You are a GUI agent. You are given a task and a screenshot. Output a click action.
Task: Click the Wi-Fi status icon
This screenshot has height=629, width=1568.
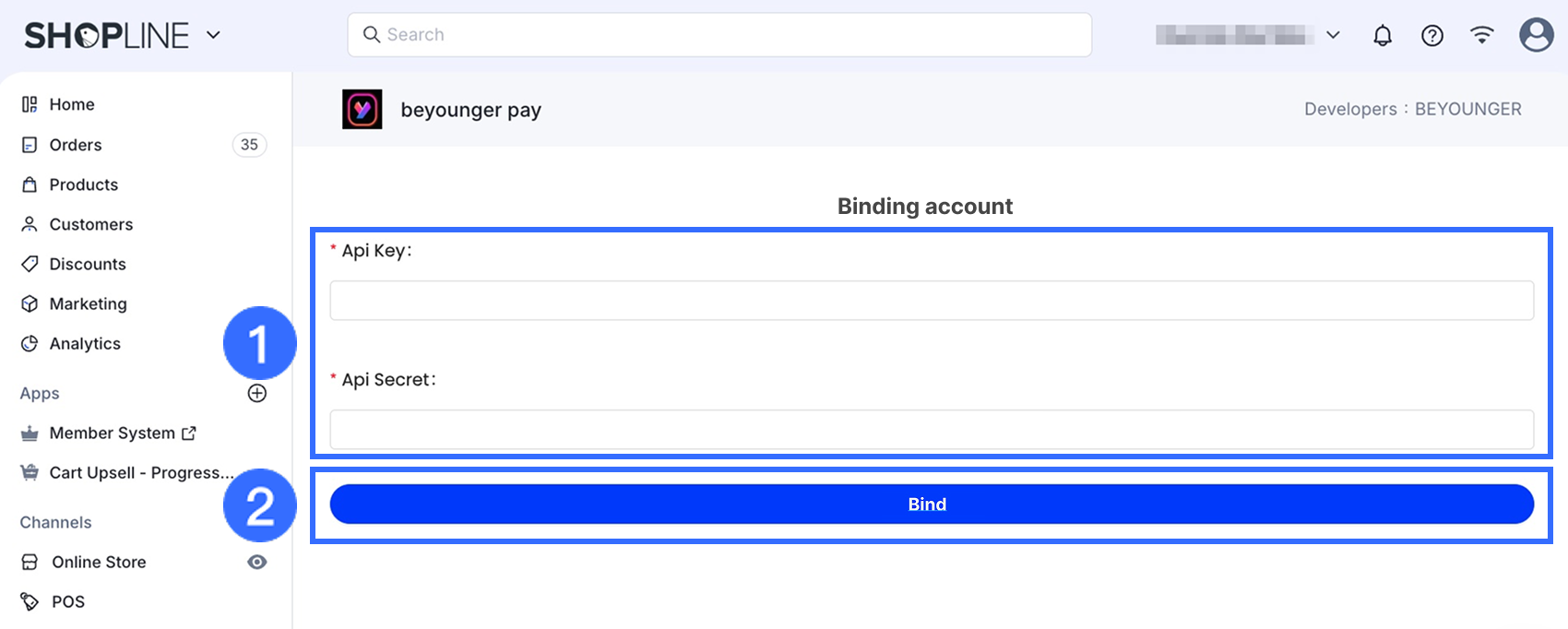[x=1482, y=35]
